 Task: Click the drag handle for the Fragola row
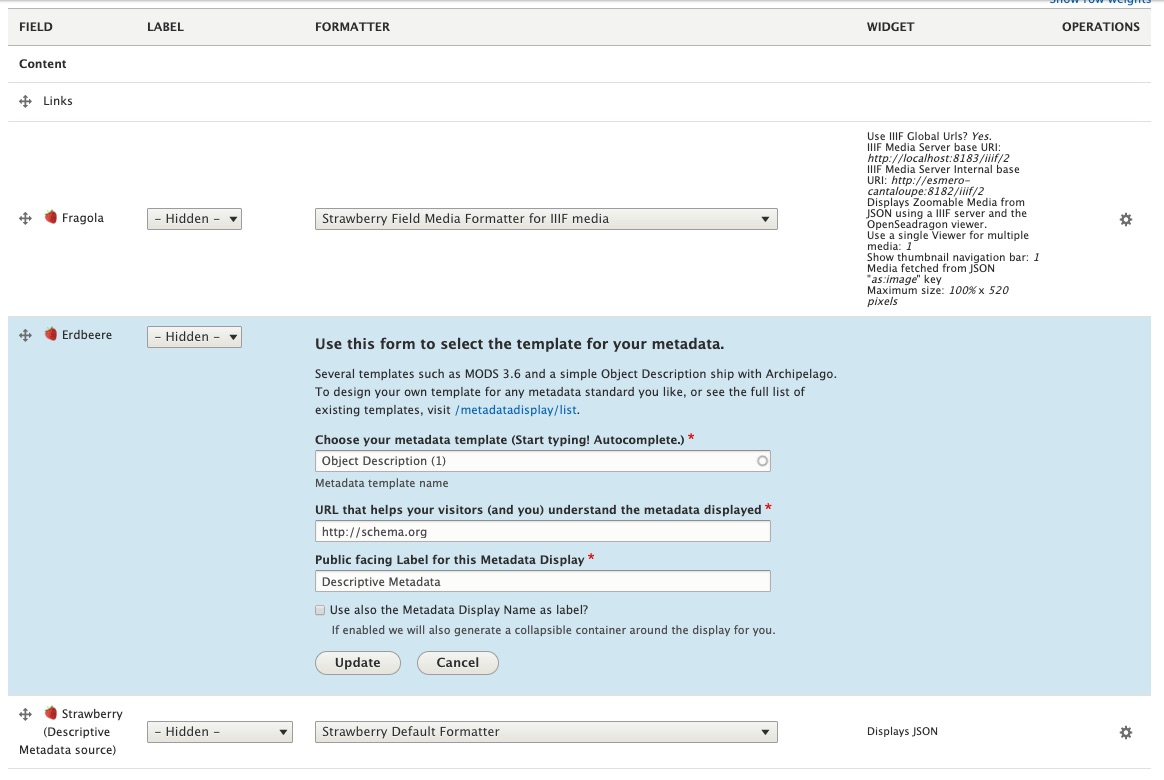[x=26, y=218]
